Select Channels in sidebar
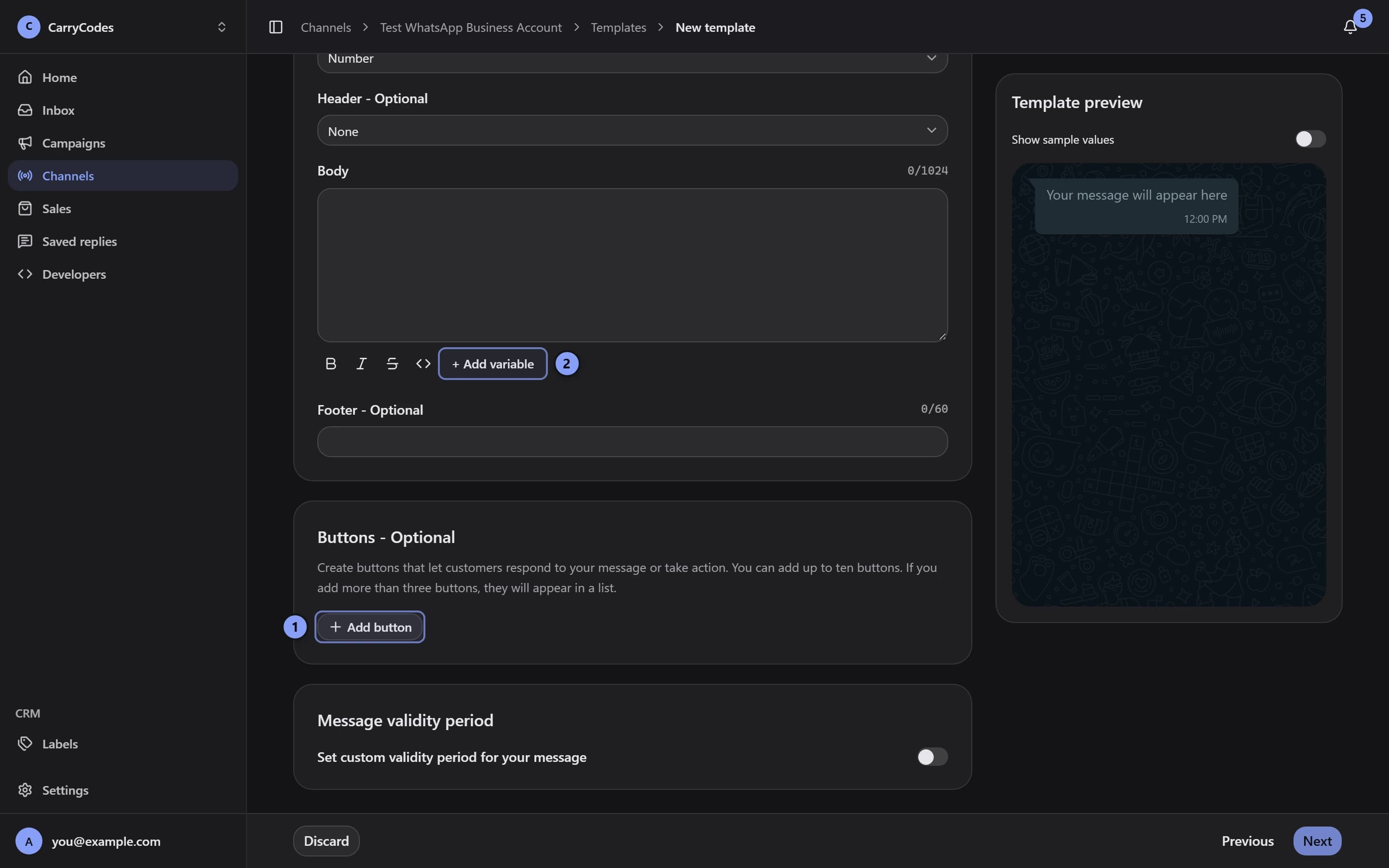 (x=123, y=176)
